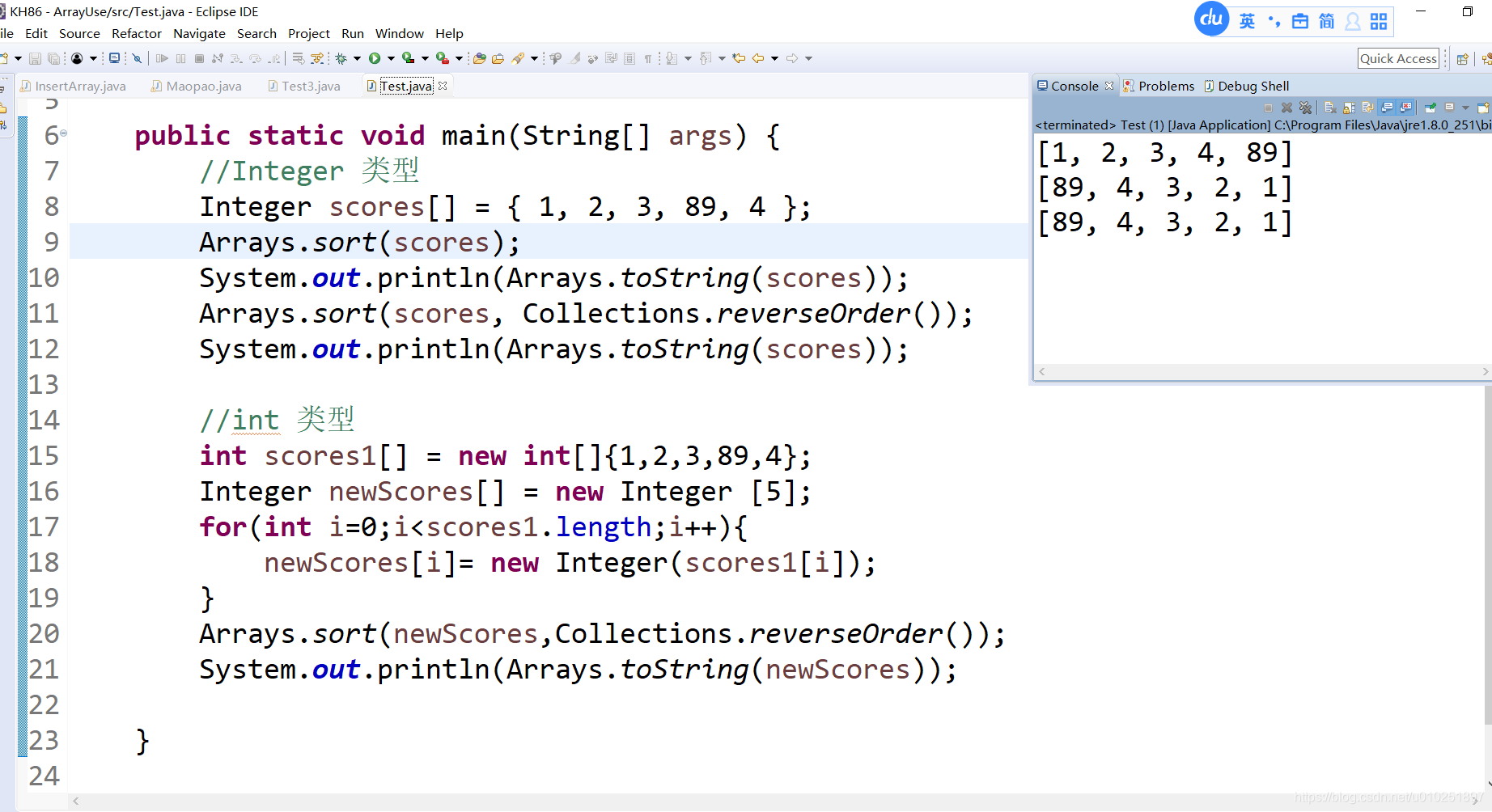Remove all terminated launches in the Console toolbar

tap(1305, 107)
